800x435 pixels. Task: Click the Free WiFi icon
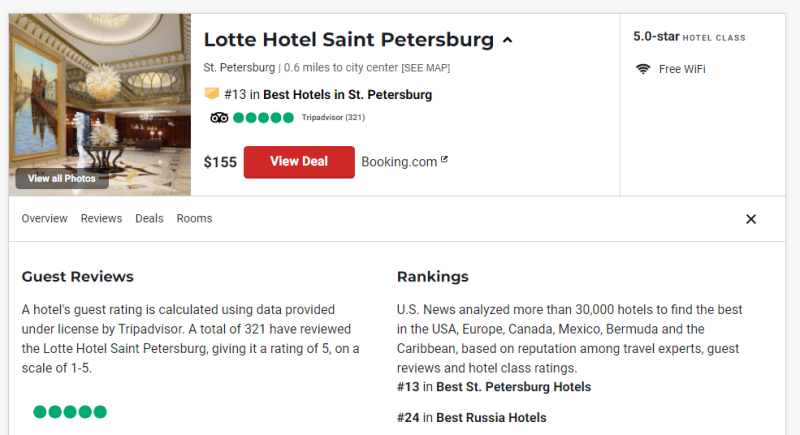[643, 69]
